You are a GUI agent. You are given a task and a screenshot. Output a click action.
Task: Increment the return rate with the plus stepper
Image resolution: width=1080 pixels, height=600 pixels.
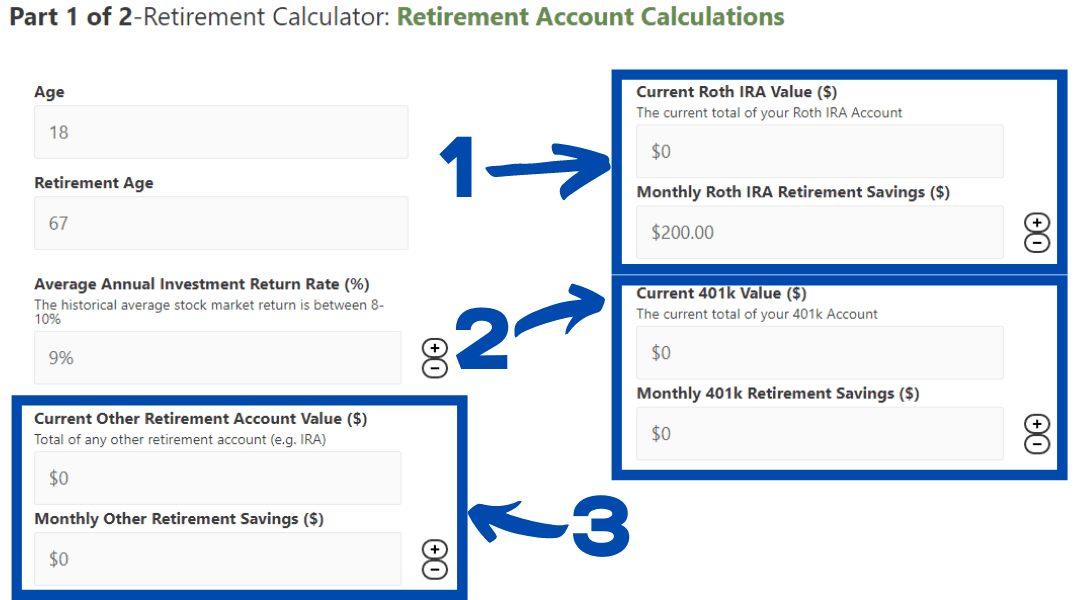coord(435,349)
